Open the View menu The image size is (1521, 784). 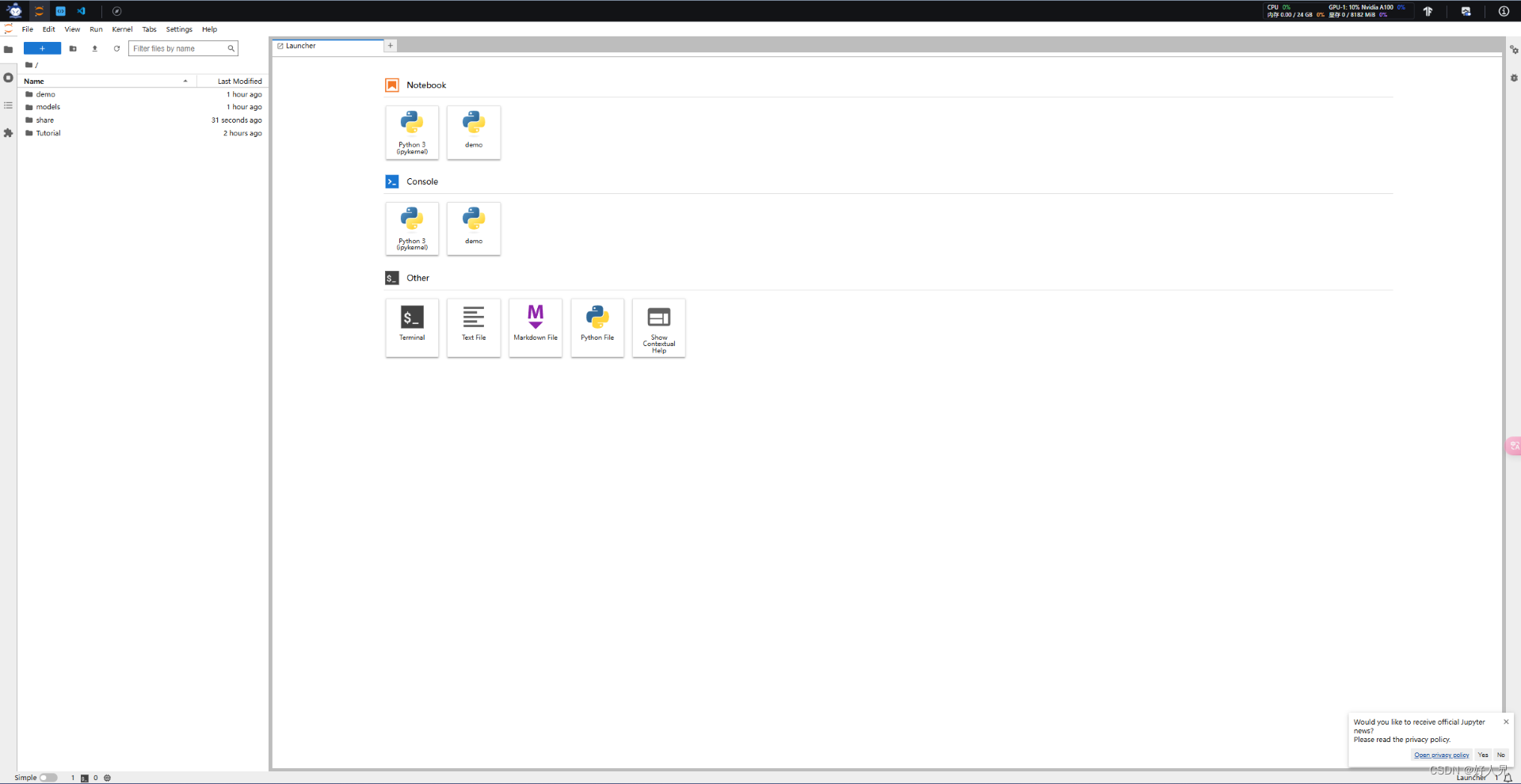(72, 29)
